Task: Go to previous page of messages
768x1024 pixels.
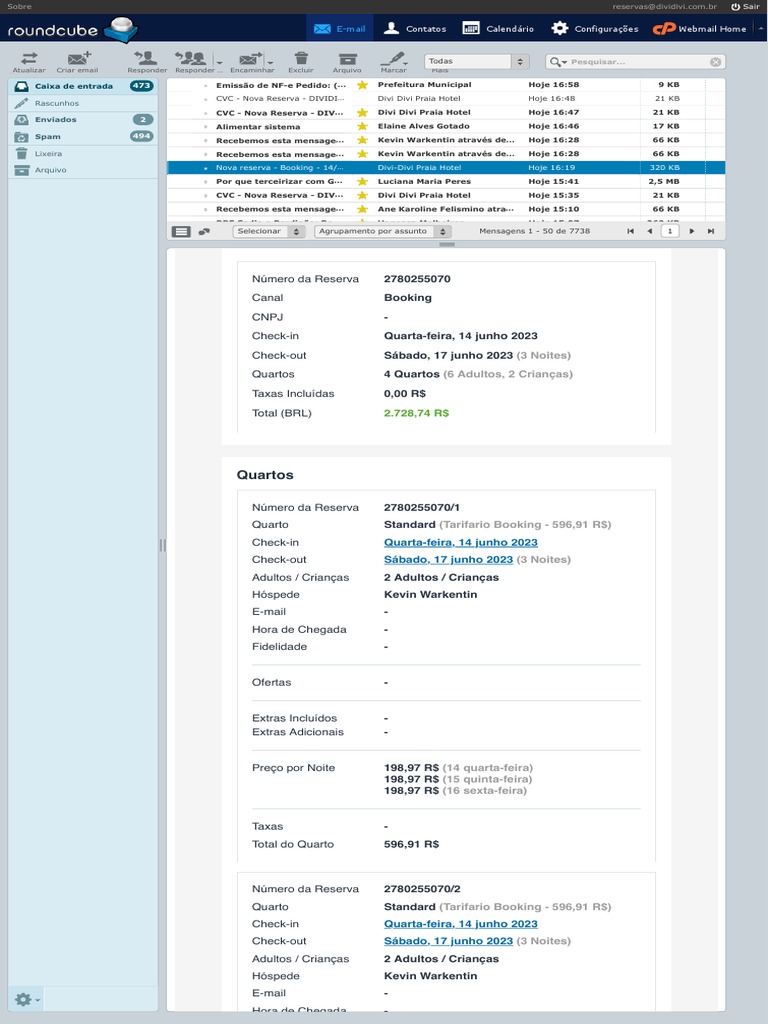Action: pos(649,231)
